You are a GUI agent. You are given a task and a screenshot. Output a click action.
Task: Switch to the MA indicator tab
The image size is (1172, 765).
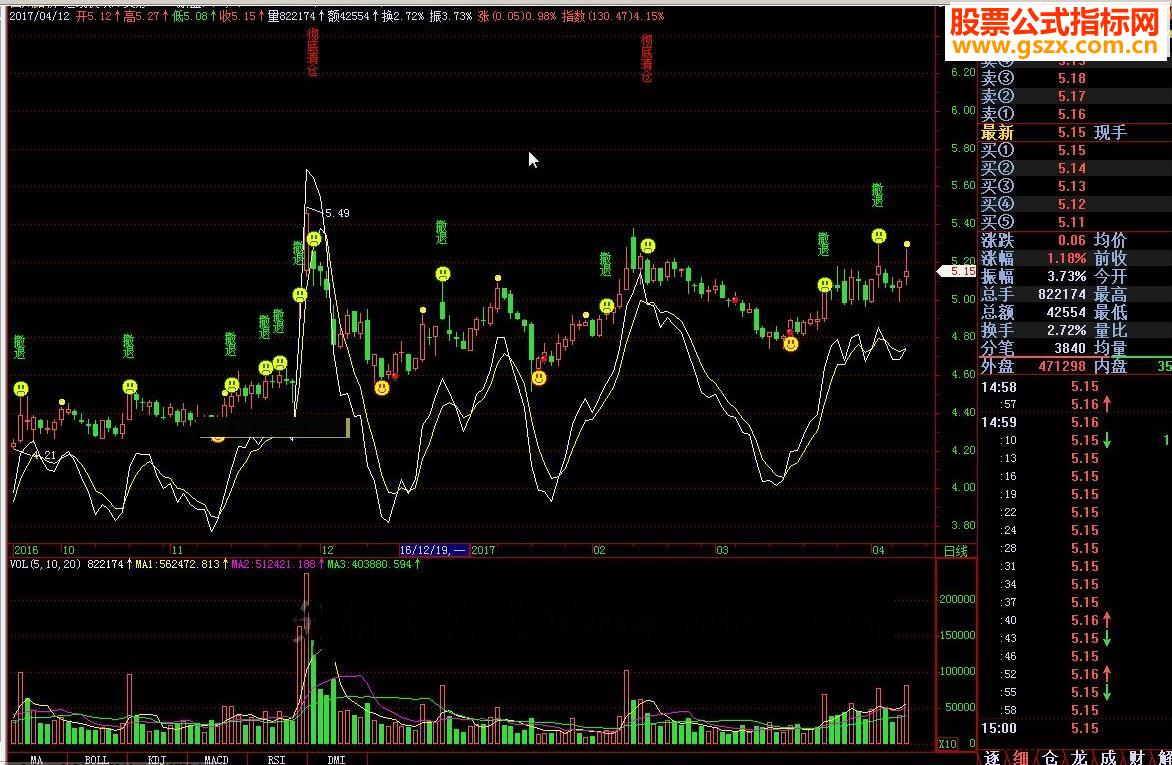click(x=37, y=759)
